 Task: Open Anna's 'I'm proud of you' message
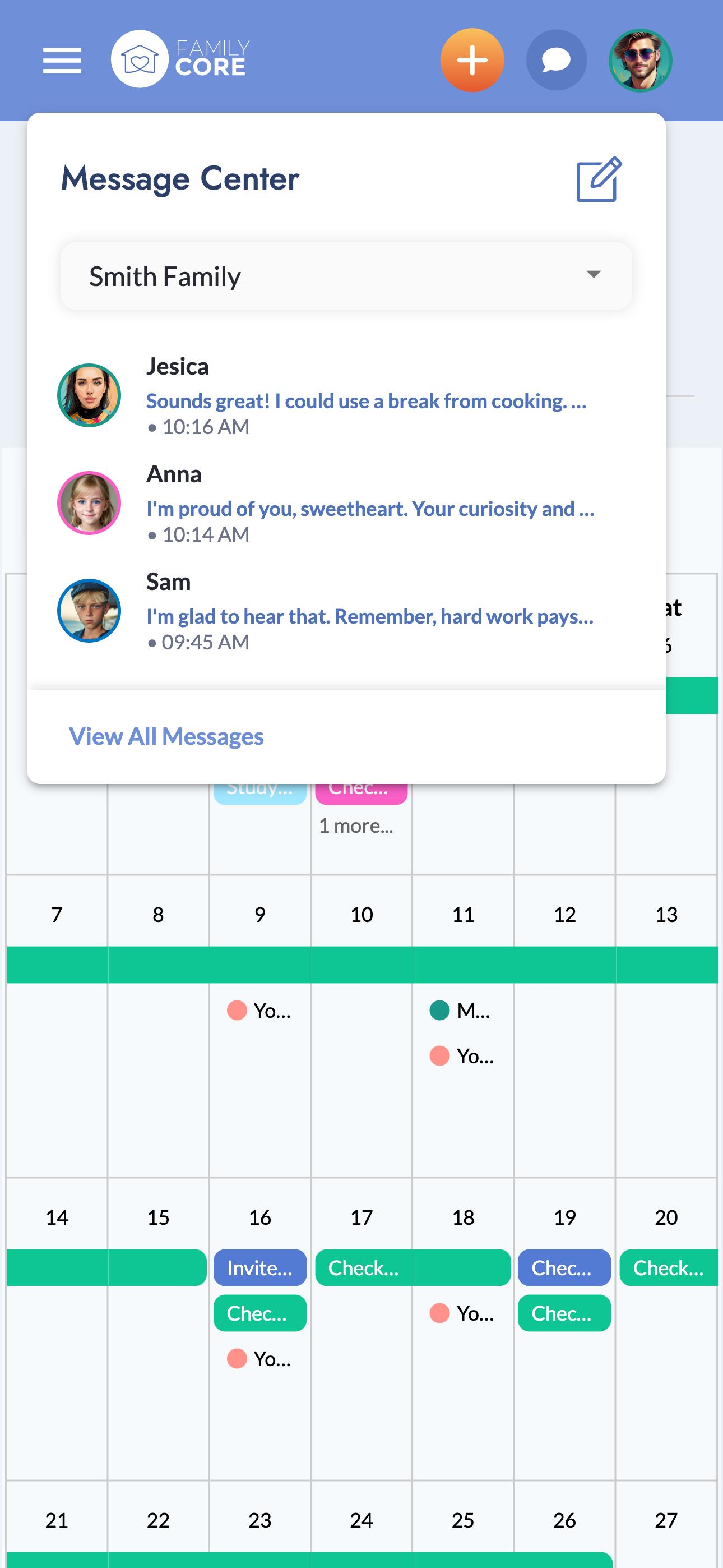370,509
